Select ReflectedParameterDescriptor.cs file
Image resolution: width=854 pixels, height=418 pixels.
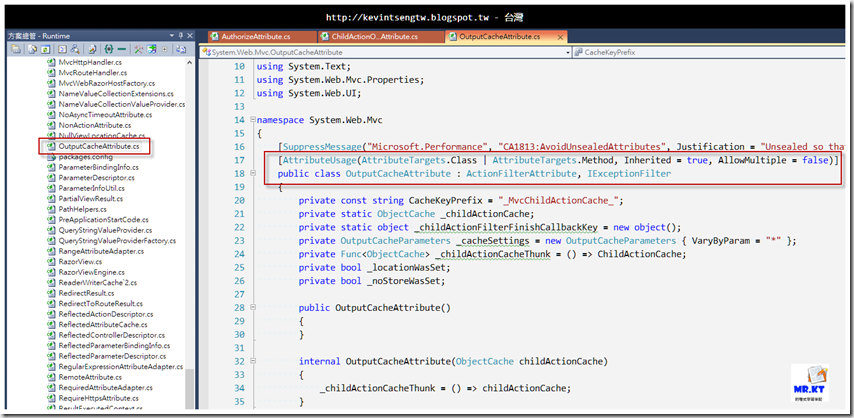(112, 356)
